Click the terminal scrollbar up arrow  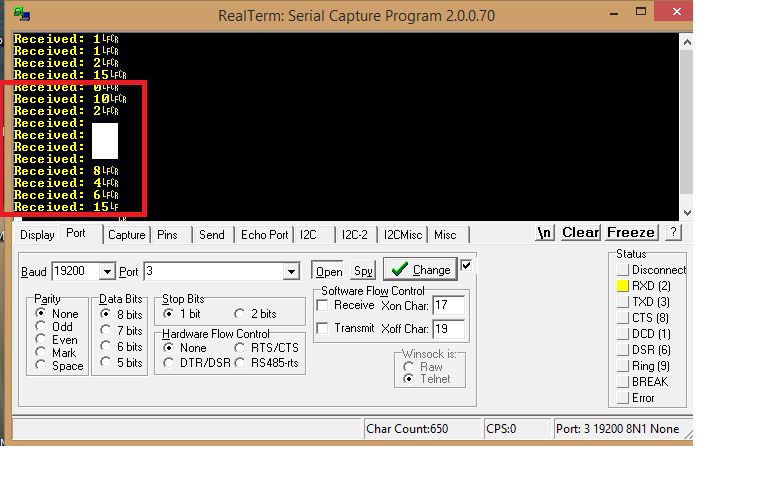[x=687, y=42]
